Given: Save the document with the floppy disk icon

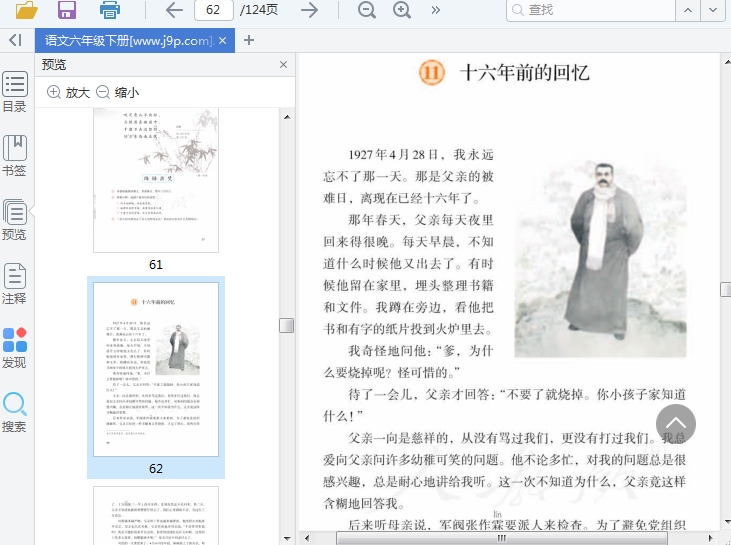Looking at the screenshot, I should point(67,10).
